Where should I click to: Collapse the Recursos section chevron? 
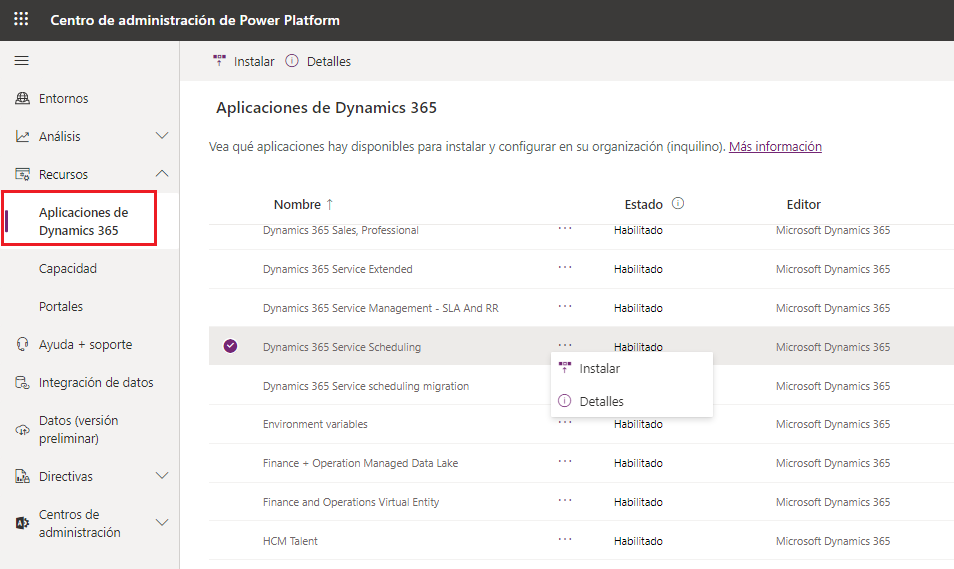162,174
